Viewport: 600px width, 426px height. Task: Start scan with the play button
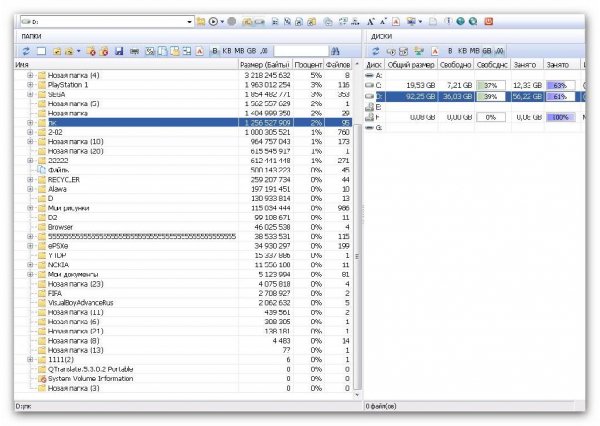[213, 22]
